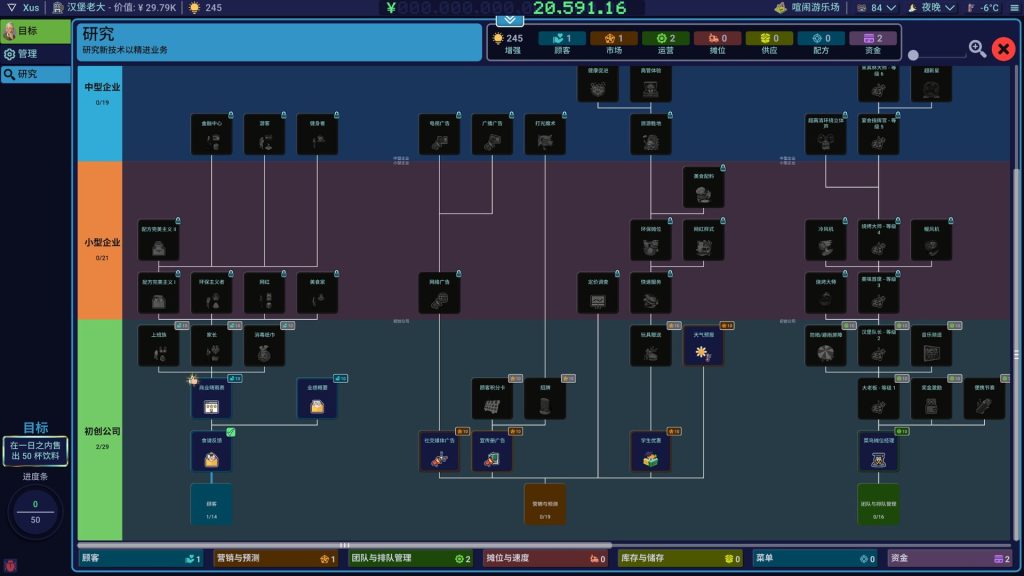This screenshot has height=576, width=1024.
Task: Select the 研究 research sidebar tab
Action: tap(36, 74)
